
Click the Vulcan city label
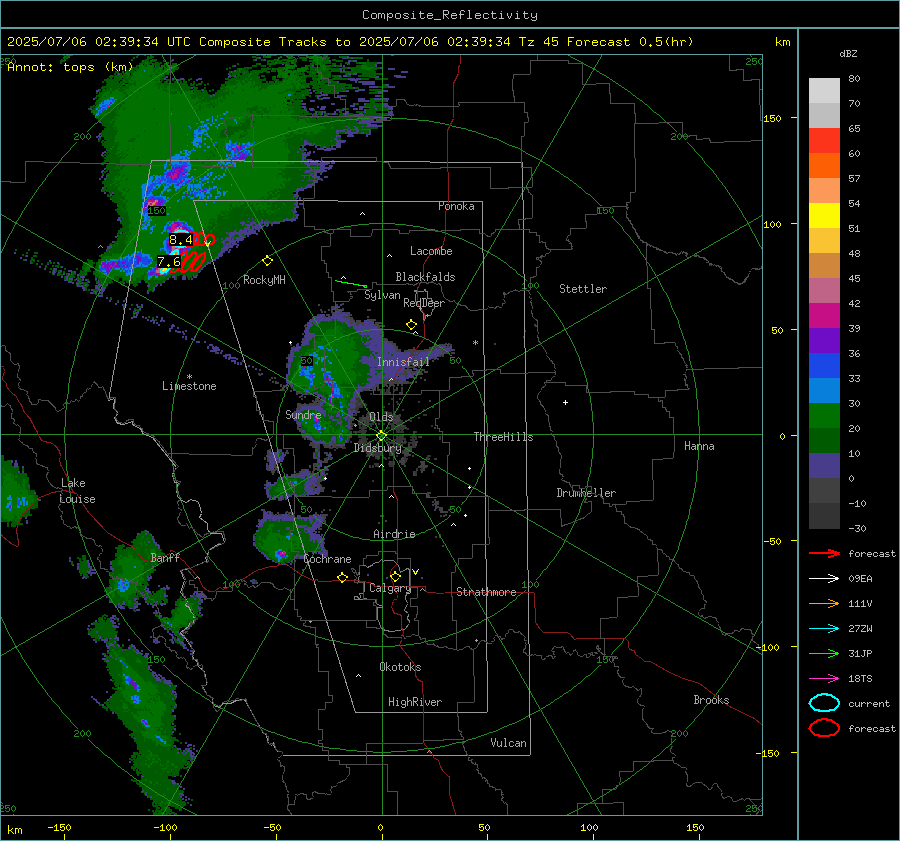(x=508, y=743)
